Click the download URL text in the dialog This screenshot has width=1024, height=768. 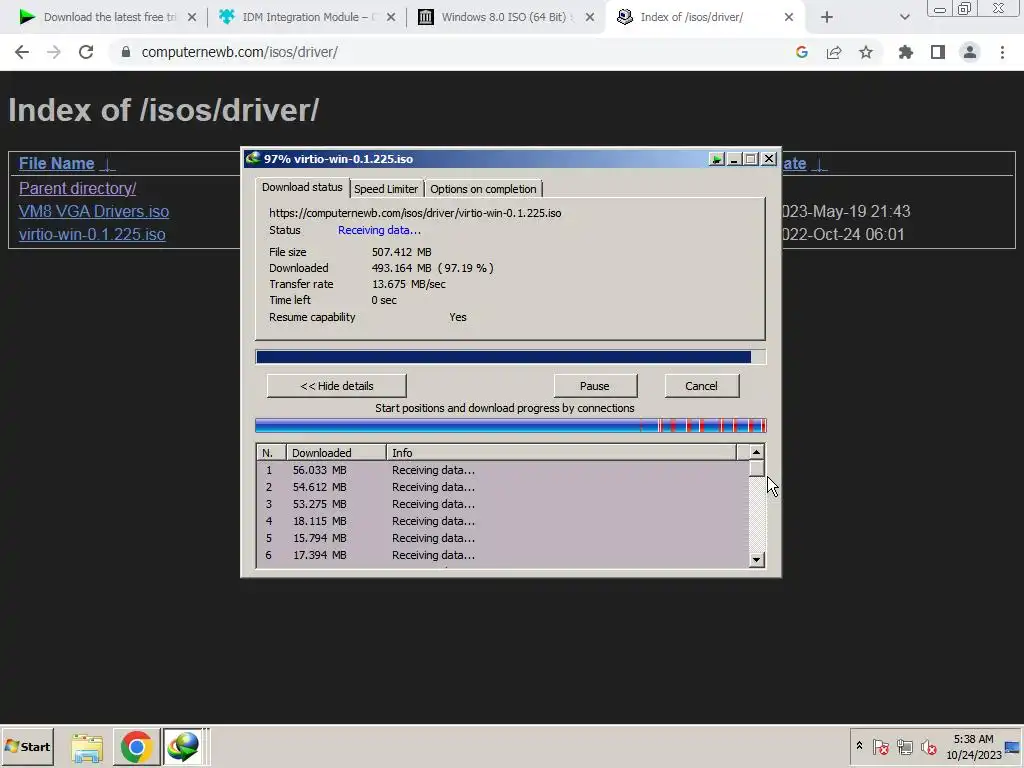tap(415, 213)
